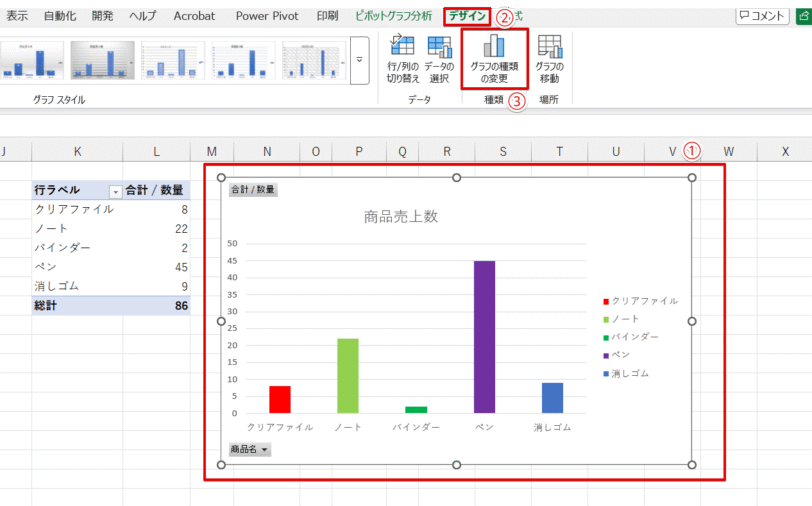
Task: Select the バインダー row label cell
Action: (77, 248)
